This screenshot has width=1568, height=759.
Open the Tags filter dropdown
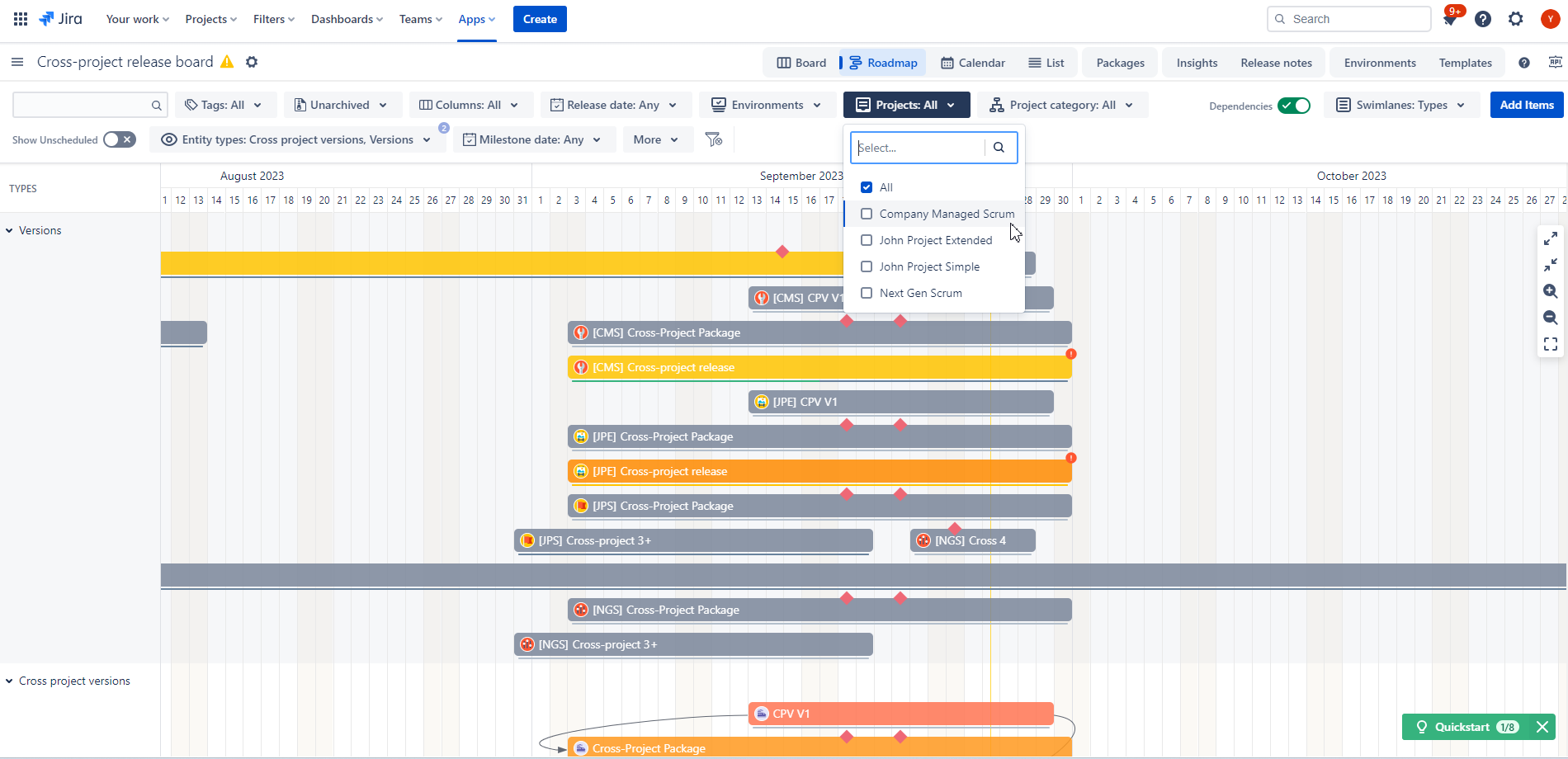[x=225, y=105]
